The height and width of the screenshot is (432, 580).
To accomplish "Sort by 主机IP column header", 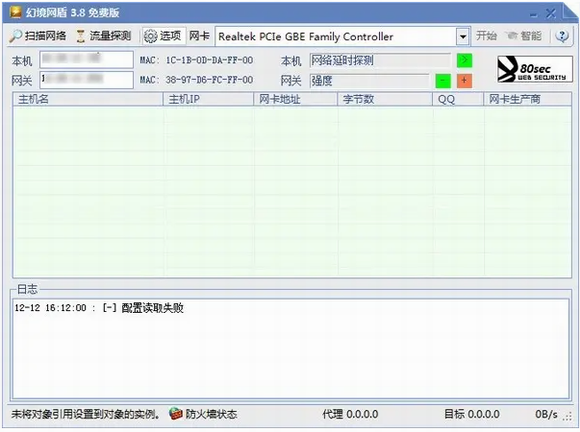I will point(208,99).
